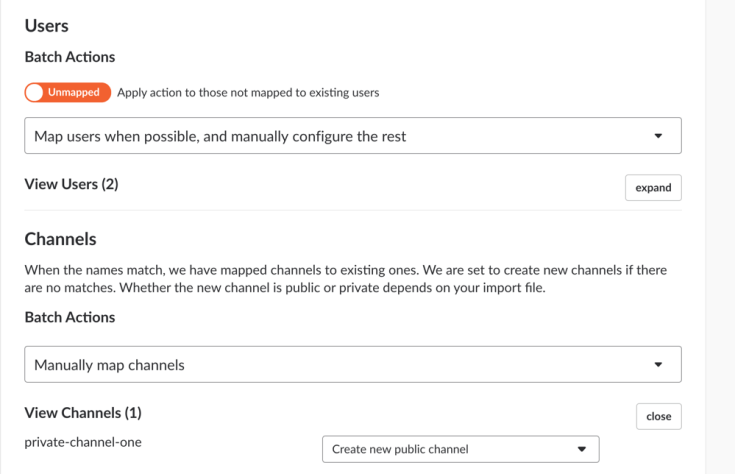Image resolution: width=735 pixels, height=474 pixels.
Task: Click "Apply action to those not mapped" label
Action: tap(248, 93)
